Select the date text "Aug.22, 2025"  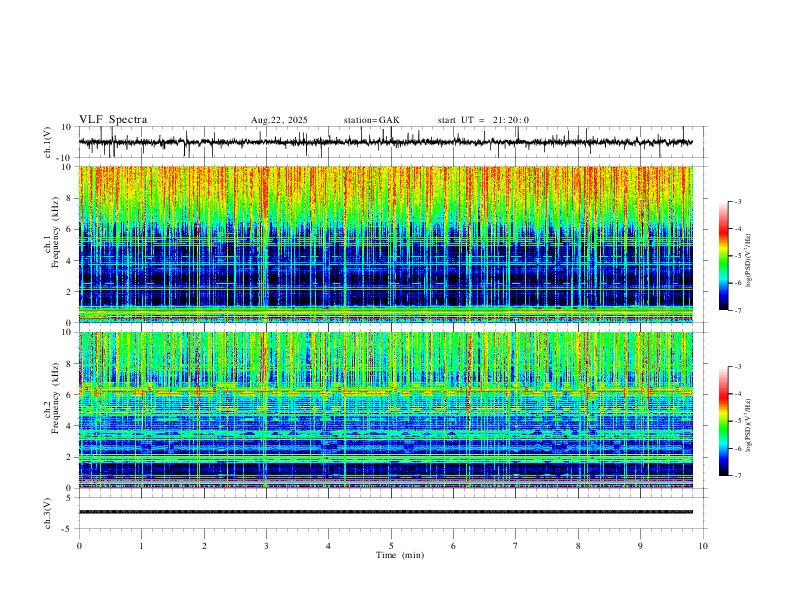tap(279, 120)
